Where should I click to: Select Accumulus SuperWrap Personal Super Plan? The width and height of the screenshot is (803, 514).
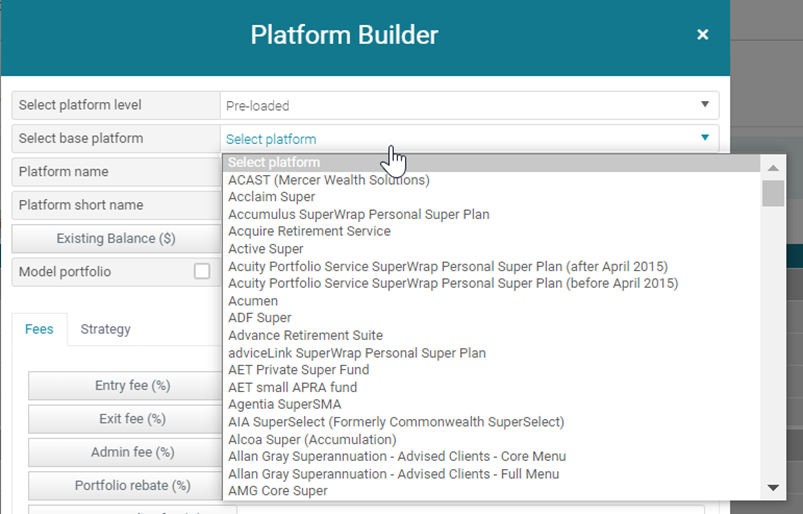[492, 214]
